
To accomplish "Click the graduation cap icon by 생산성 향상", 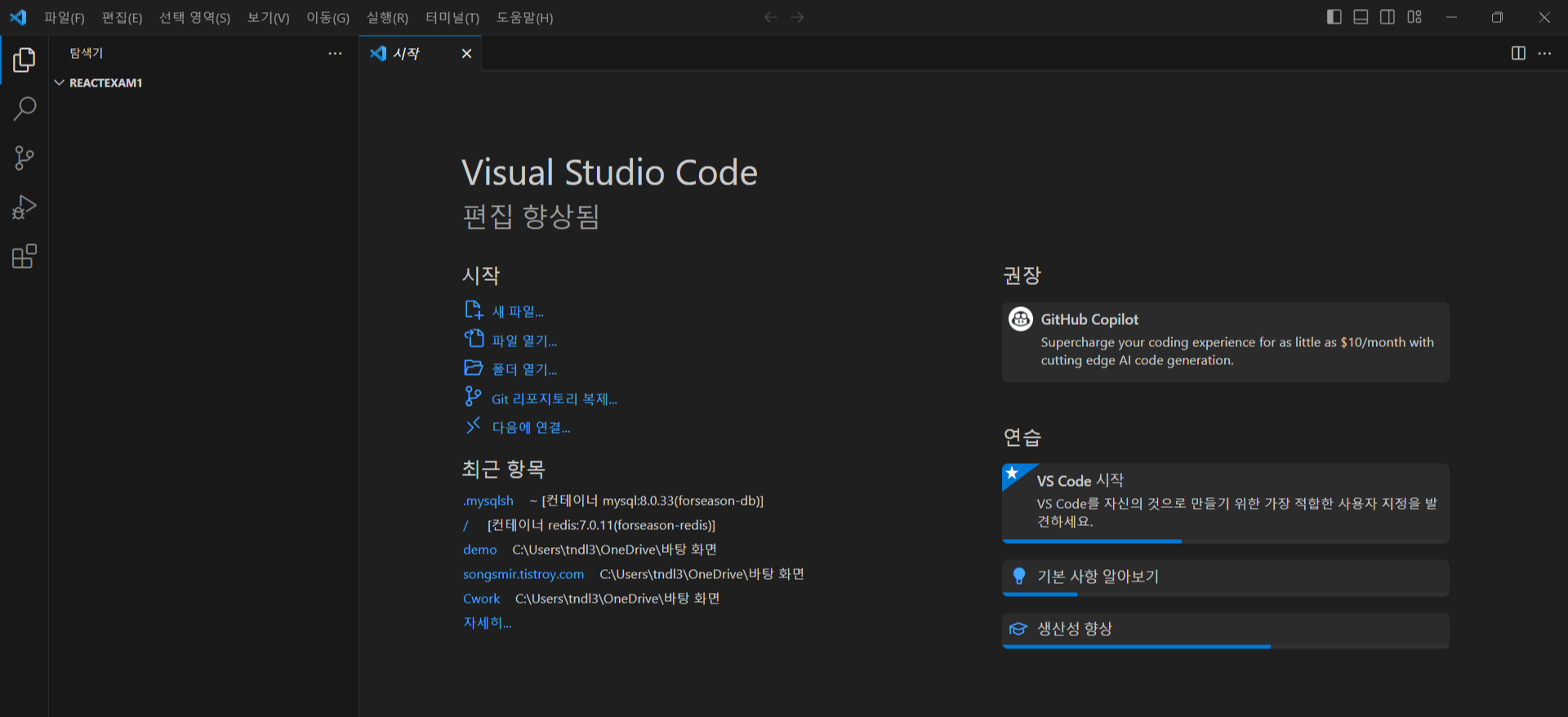I will click(1018, 629).
